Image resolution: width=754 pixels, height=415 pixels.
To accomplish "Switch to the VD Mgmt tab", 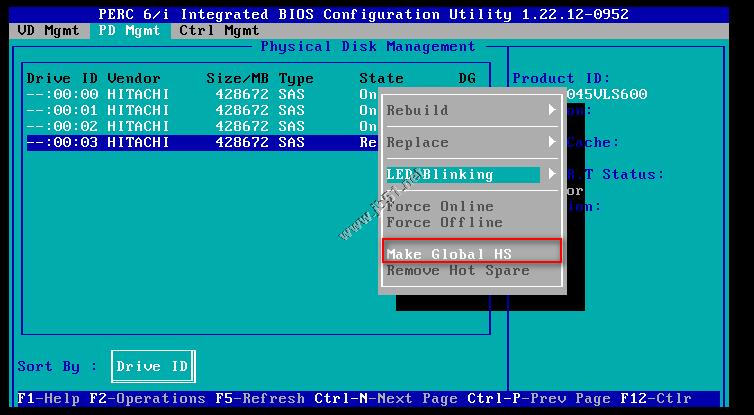I will 50,30.
